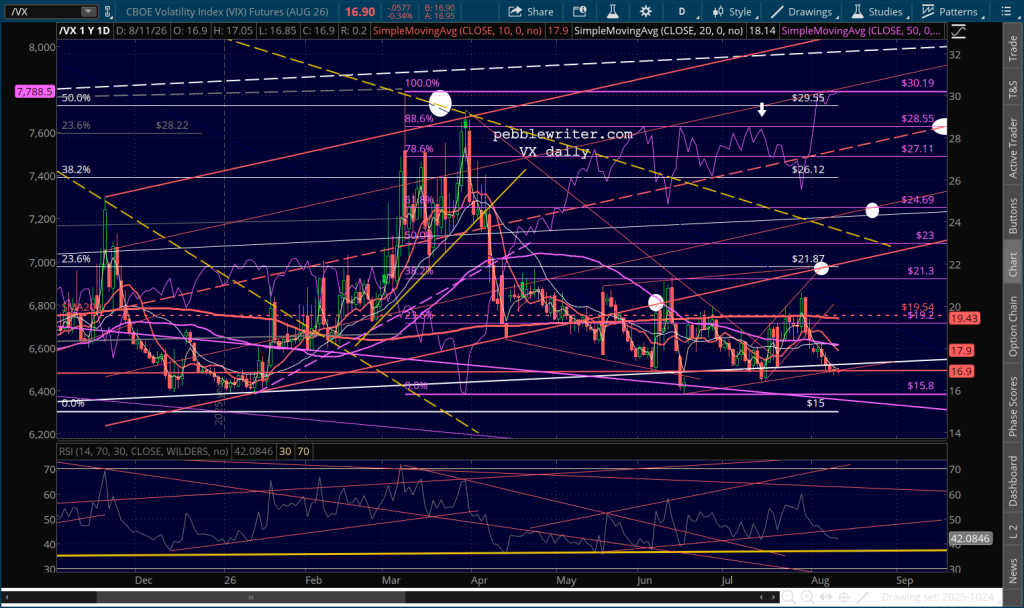Open the Trade sidebar tab
The image size is (1024, 608).
1013,48
